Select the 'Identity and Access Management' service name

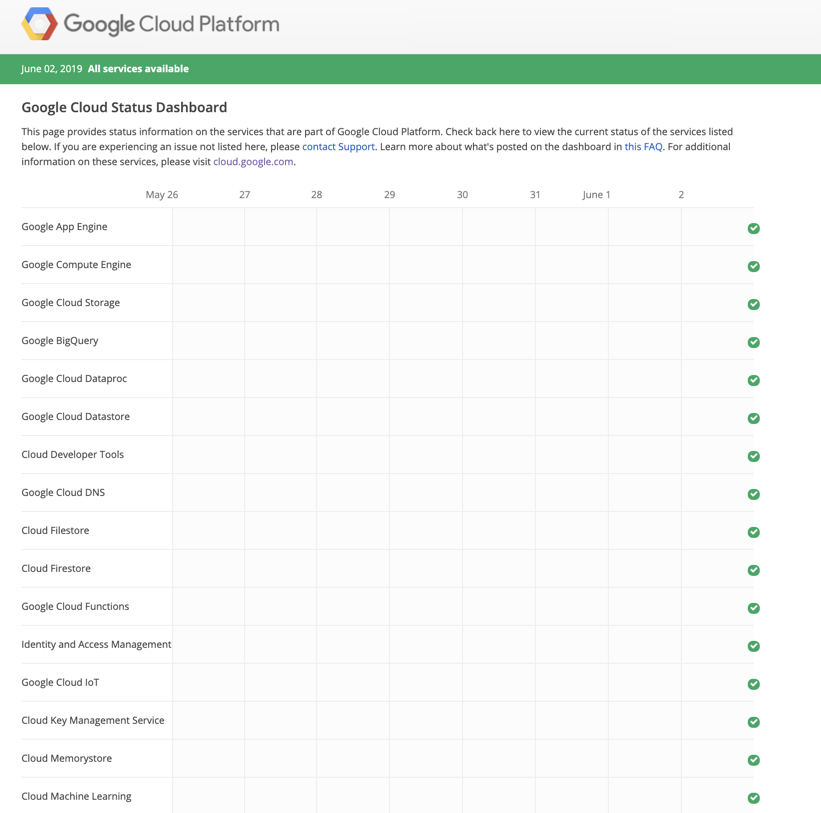pos(96,644)
